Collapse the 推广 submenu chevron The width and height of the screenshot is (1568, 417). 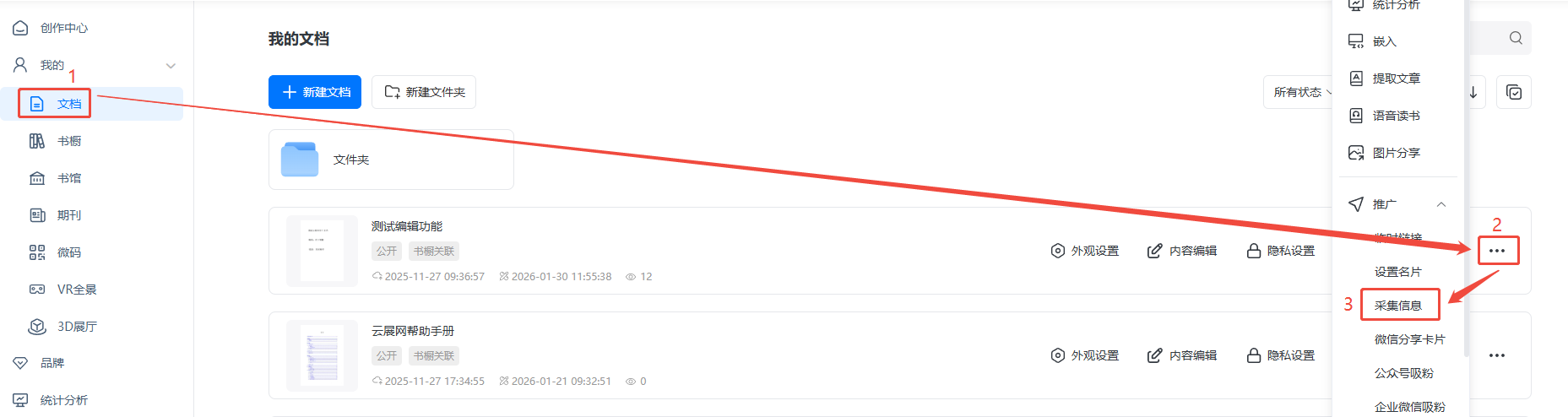click(x=1441, y=204)
